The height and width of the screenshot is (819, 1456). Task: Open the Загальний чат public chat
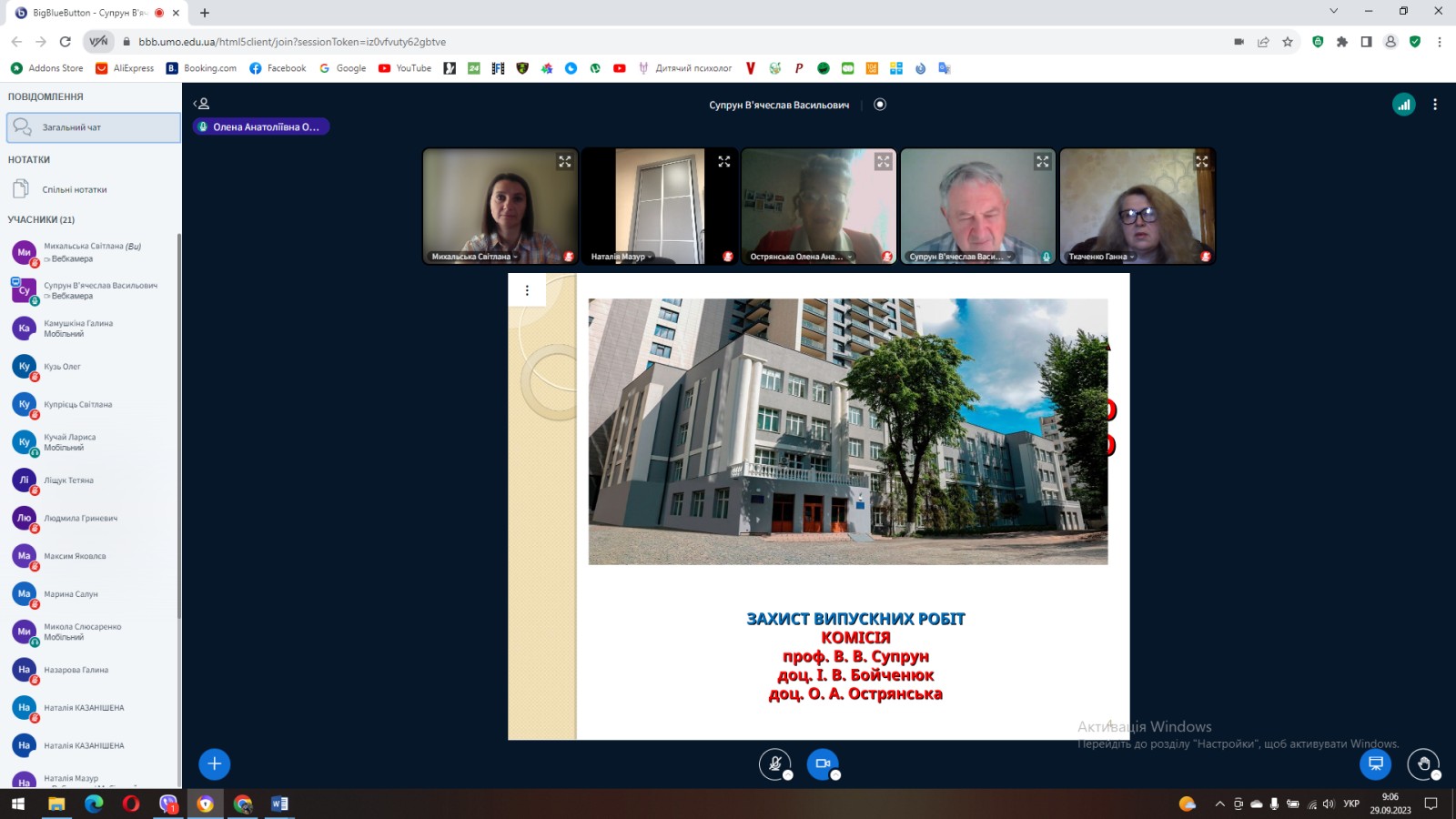93,127
